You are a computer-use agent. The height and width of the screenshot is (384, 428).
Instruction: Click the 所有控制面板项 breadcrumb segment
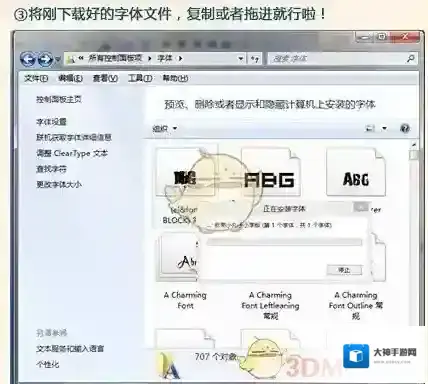[115, 58]
